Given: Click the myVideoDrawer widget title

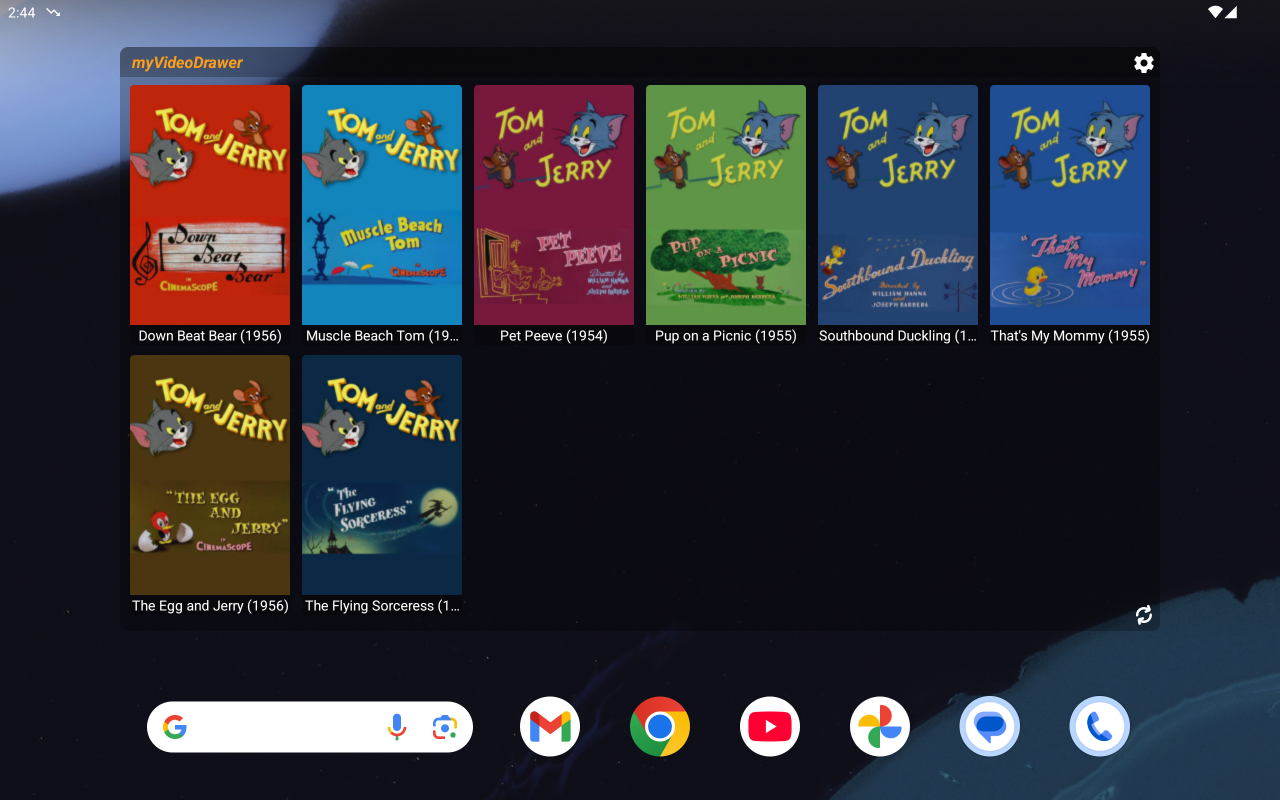Looking at the screenshot, I should [188, 63].
